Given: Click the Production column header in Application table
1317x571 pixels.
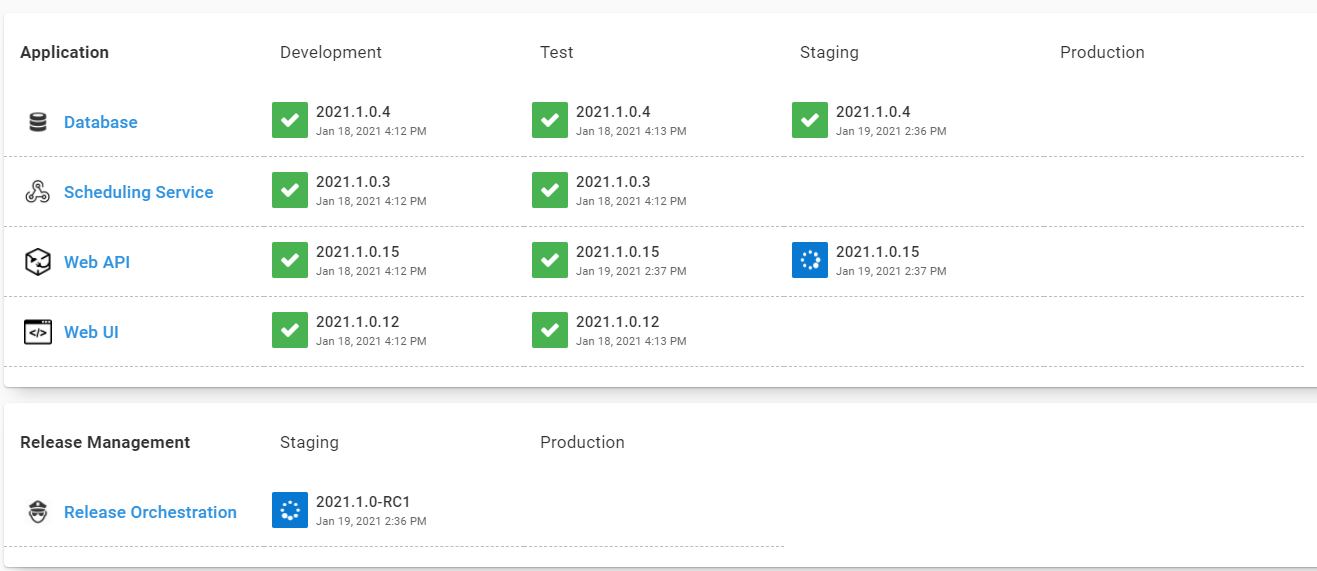Looking at the screenshot, I should click(x=1102, y=52).
